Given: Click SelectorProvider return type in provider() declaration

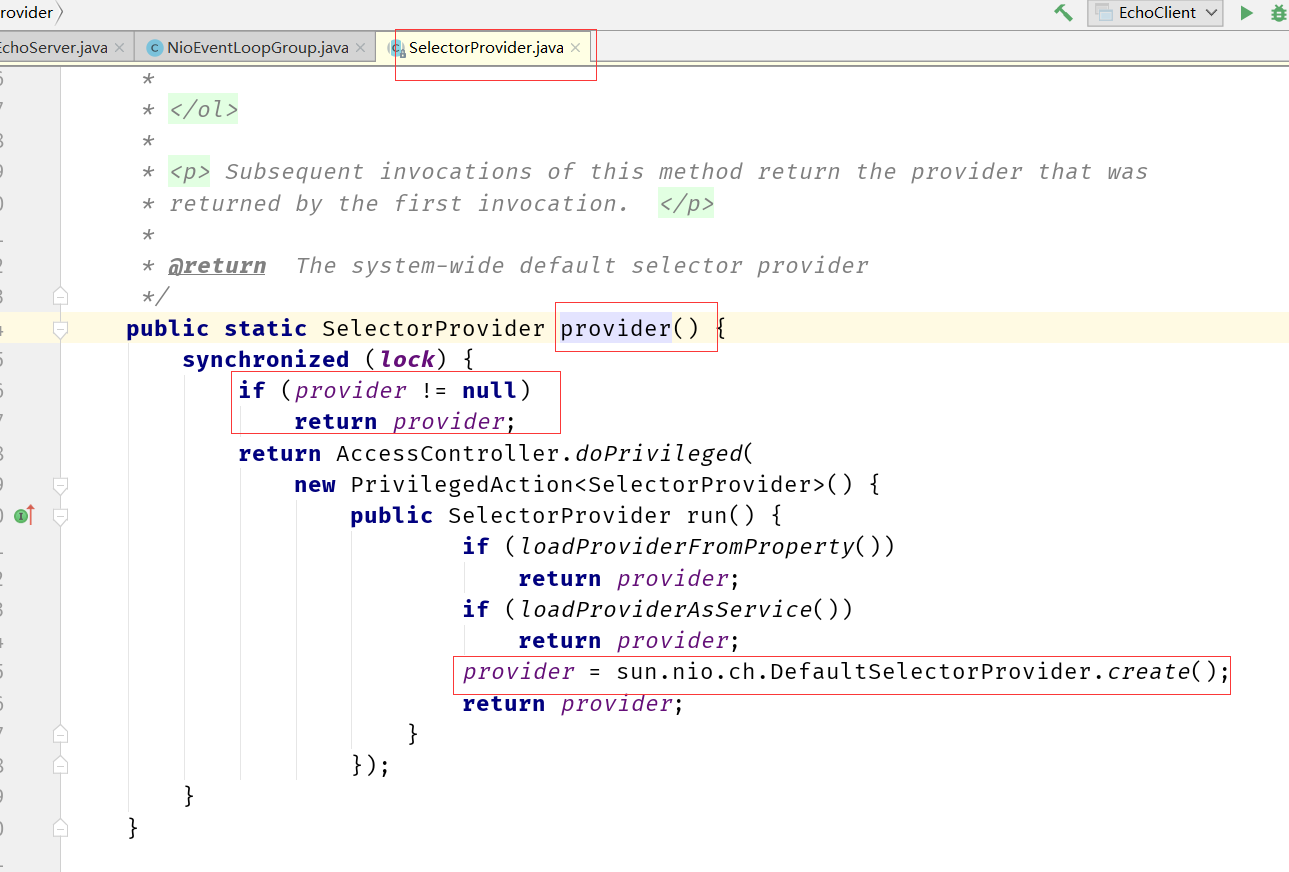Looking at the screenshot, I should tap(433, 328).
